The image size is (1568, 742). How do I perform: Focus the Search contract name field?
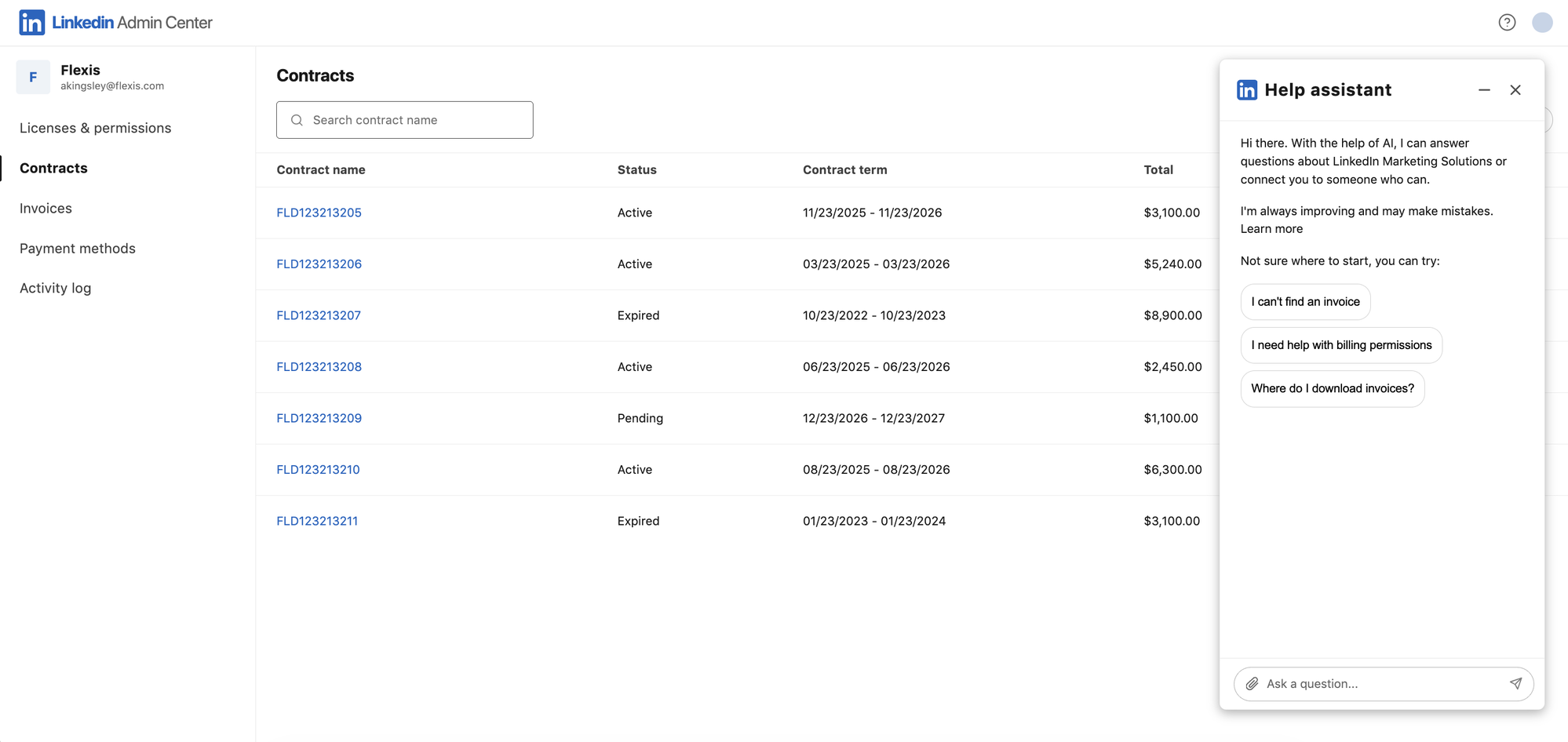[x=405, y=120]
